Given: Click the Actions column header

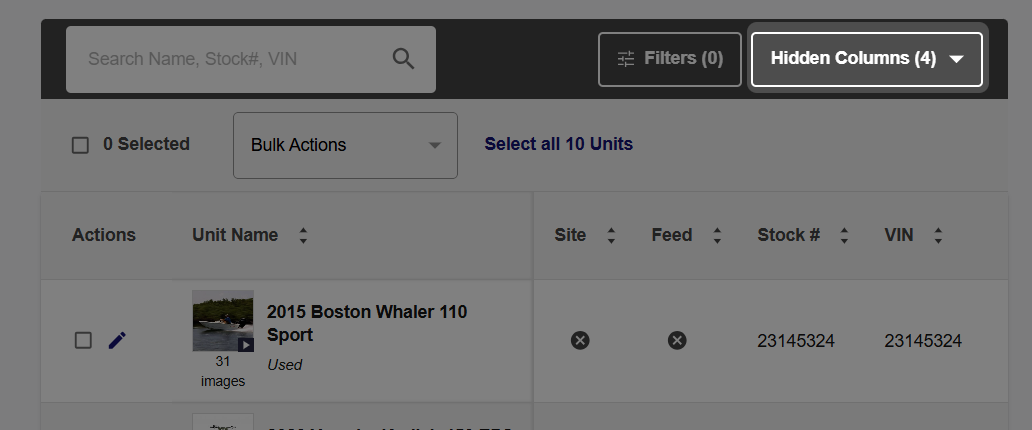Looking at the screenshot, I should pyautogui.click(x=104, y=235).
